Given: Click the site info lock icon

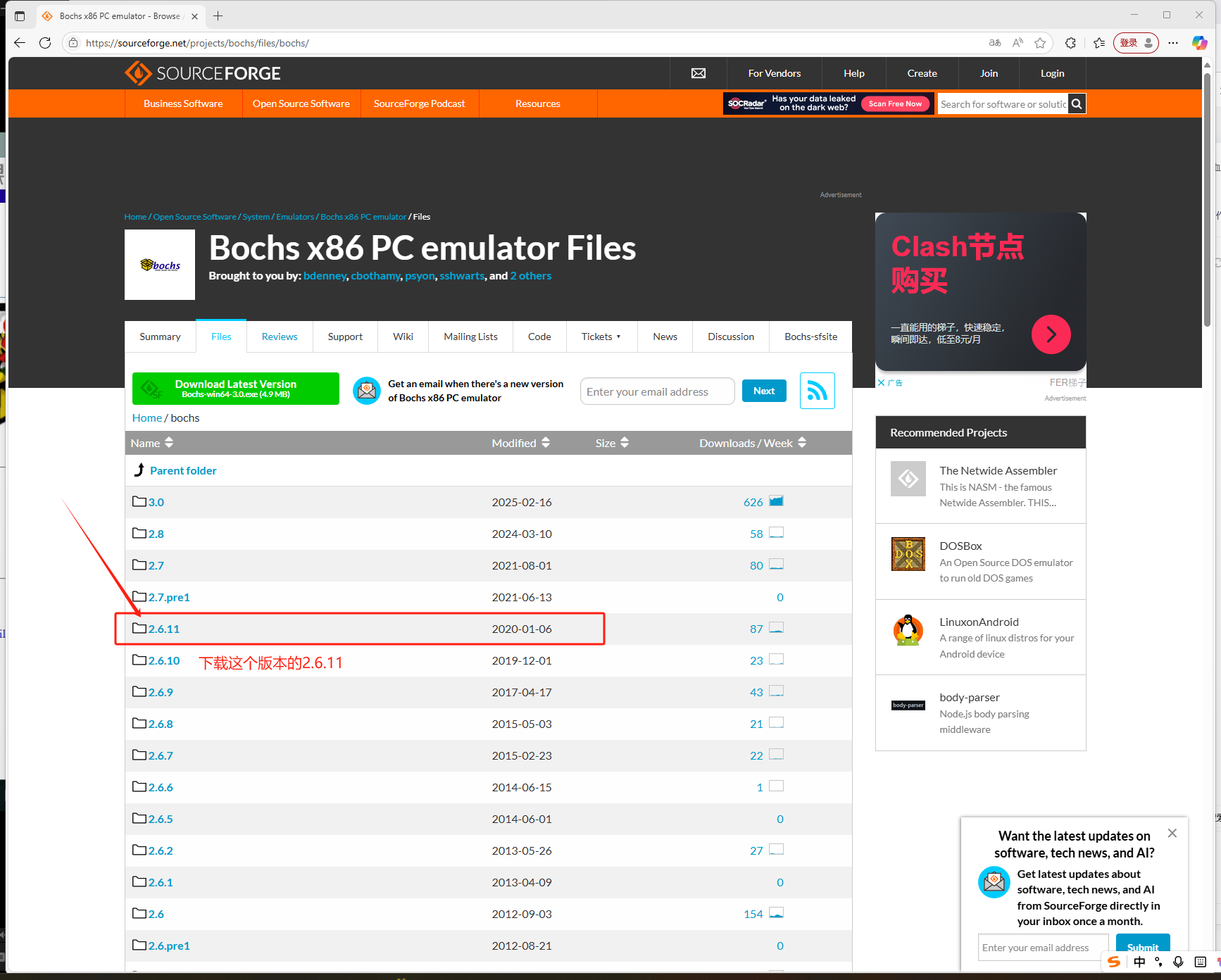Looking at the screenshot, I should tap(73, 43).
